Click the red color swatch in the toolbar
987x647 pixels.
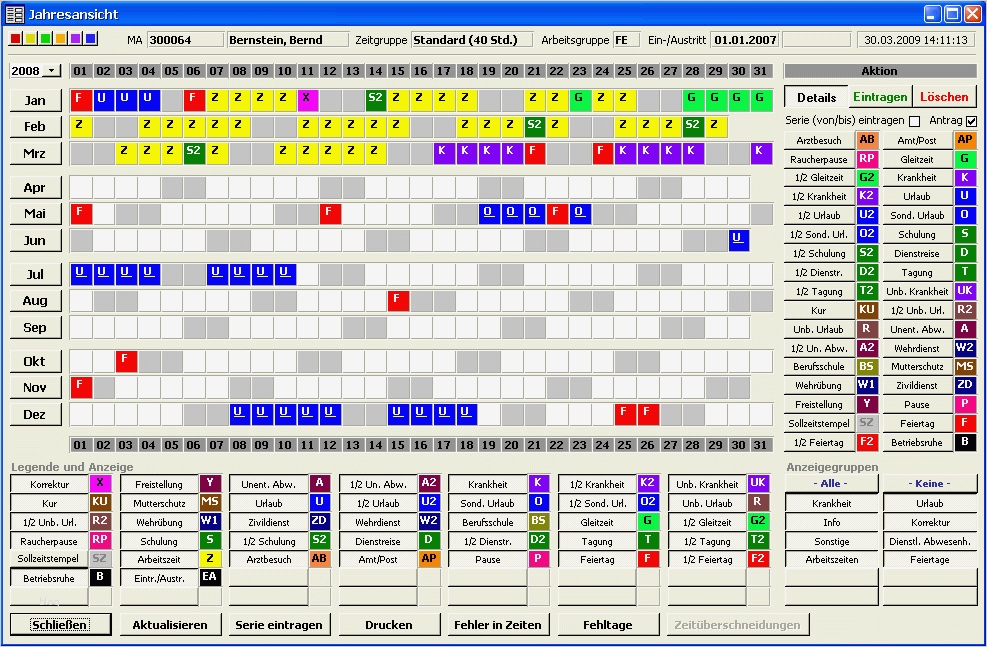tap(13, 37)
